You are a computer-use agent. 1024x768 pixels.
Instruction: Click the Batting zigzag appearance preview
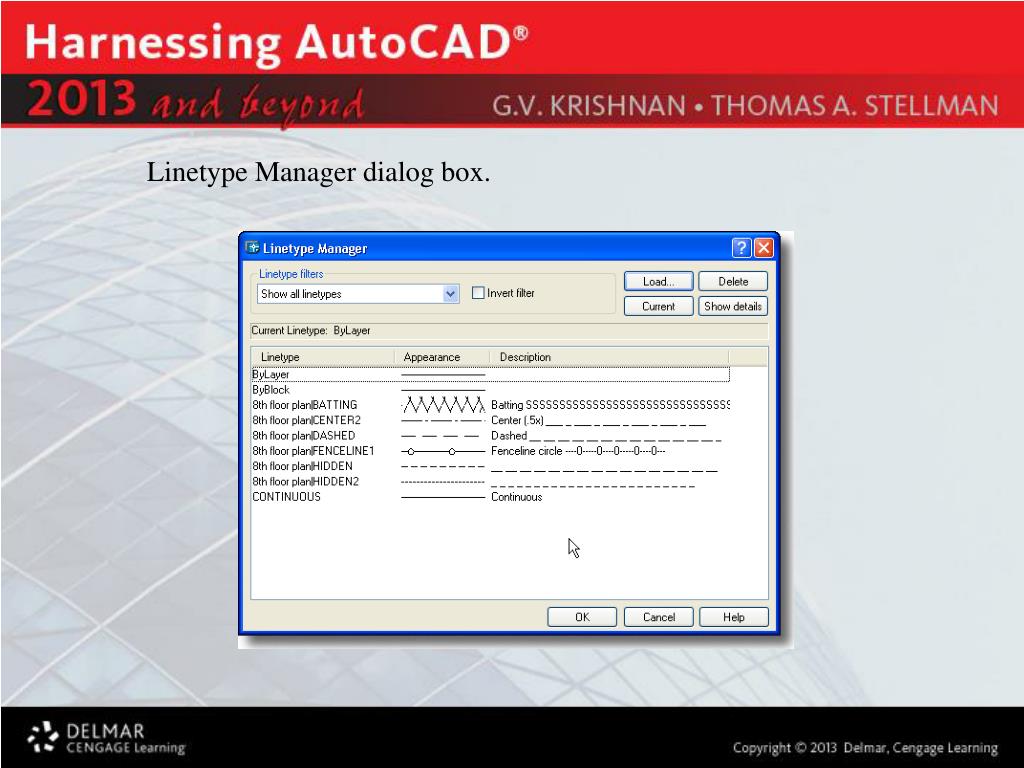coord(443,405)
